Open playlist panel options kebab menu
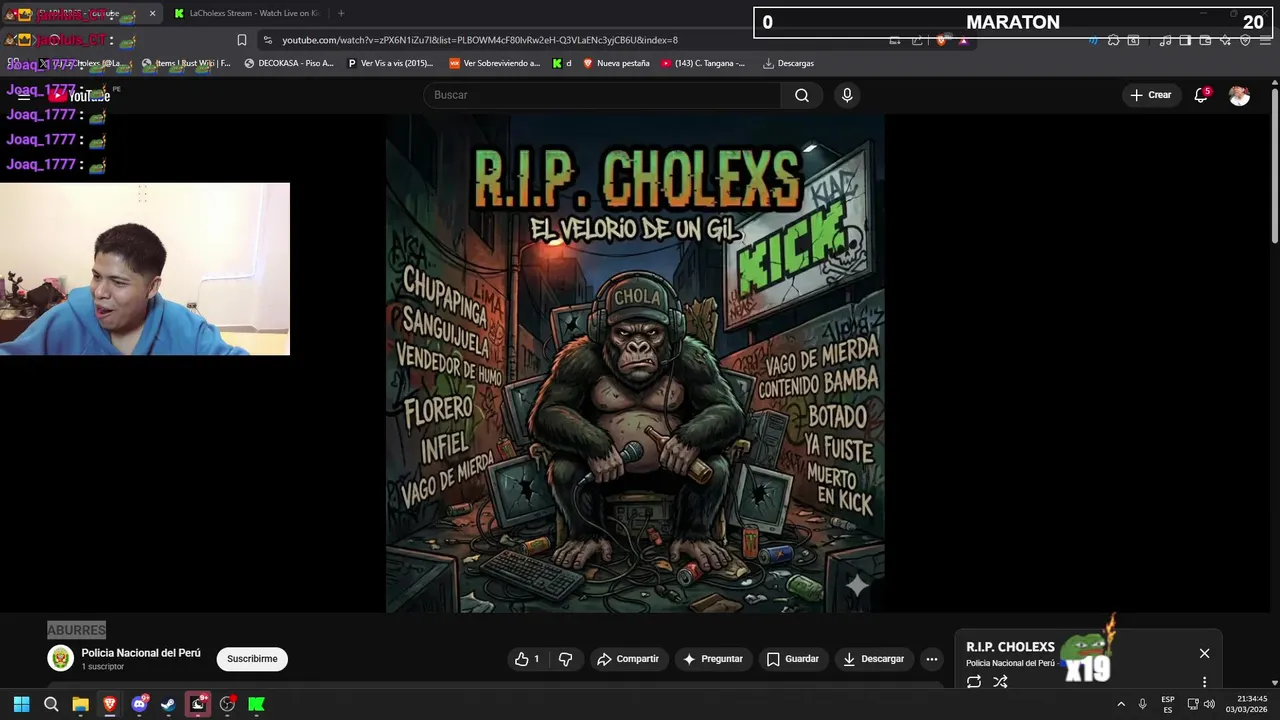The height and width of the screenshot is (720, 1280). tap(1204, 682)
